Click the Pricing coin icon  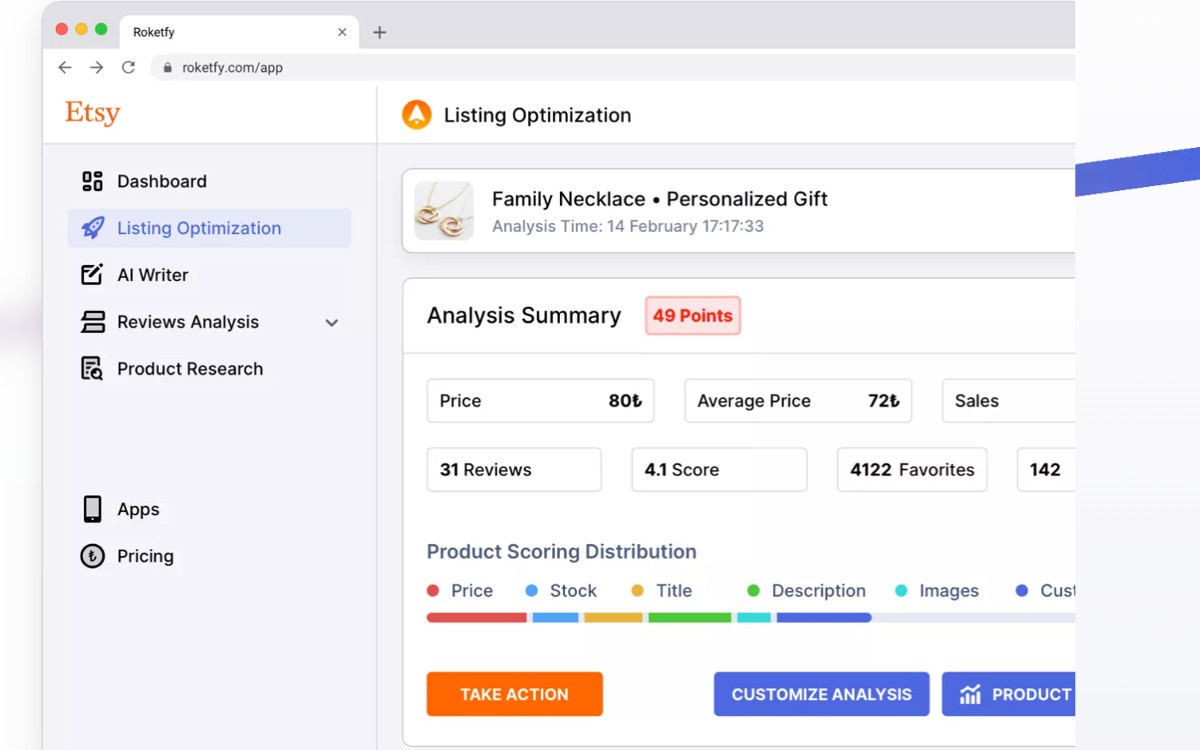pyautogui.click(x=92, y=556)
